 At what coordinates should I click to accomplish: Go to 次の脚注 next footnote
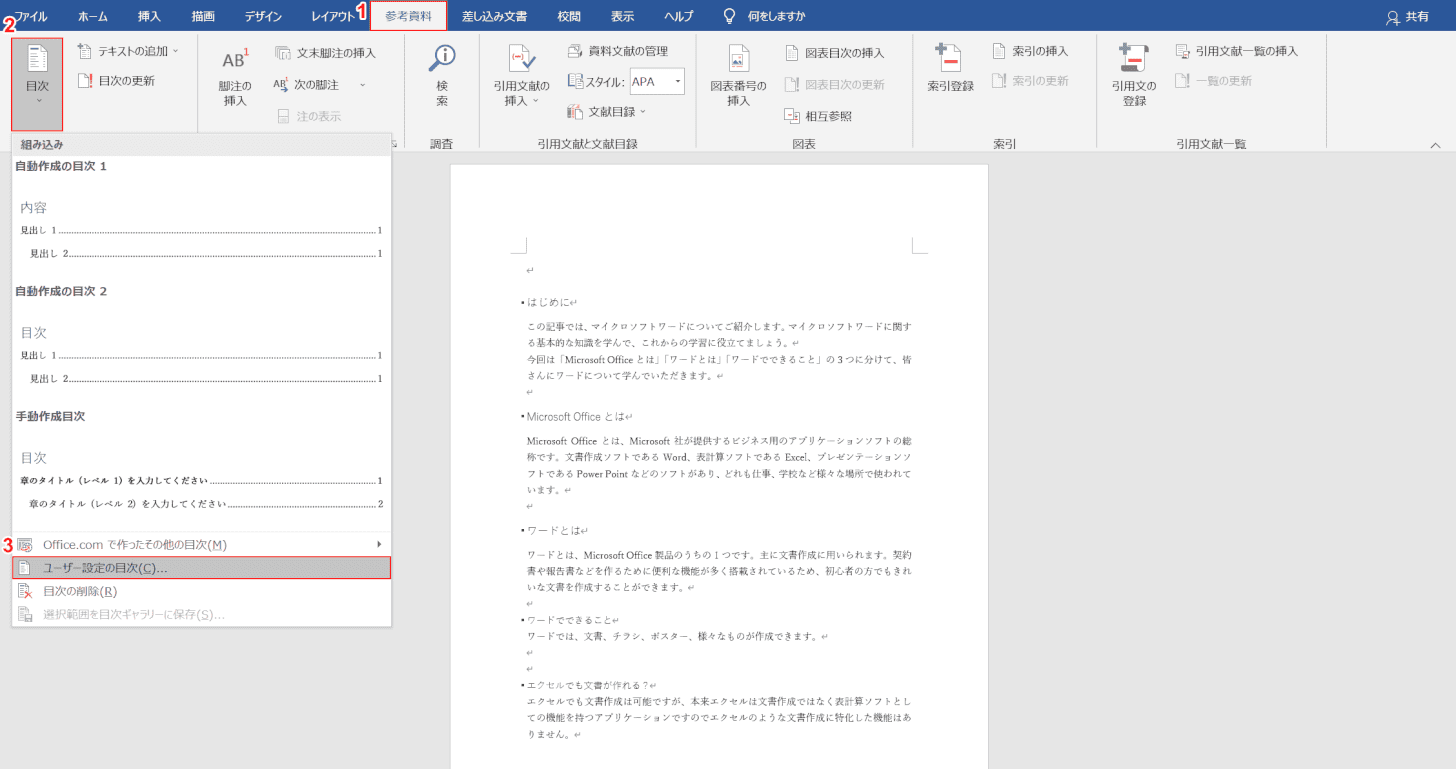[x=307, y=85]
